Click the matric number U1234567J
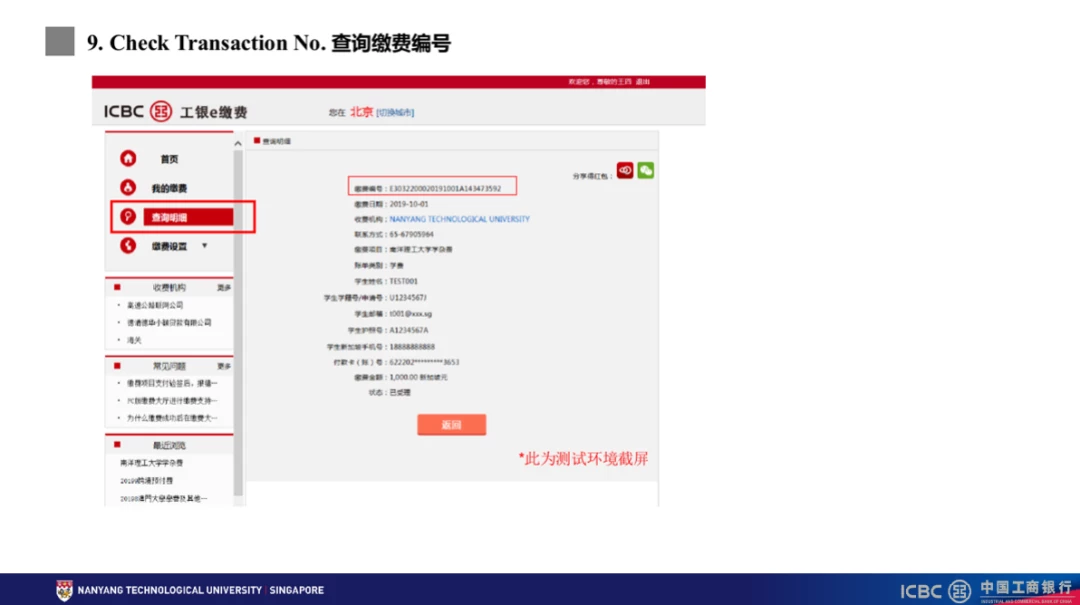Screen dimensions: 1080x605 point(408,298)
